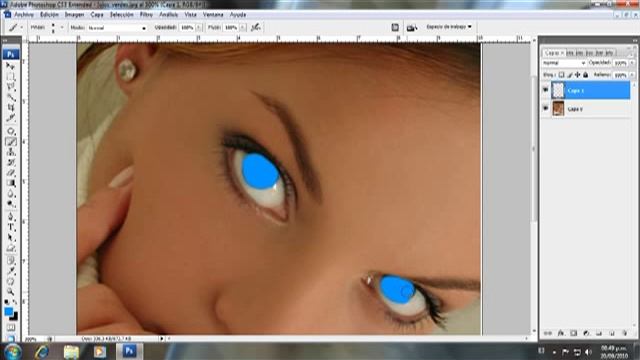This screenshot has height=360, width=640.
Task: Click the delete layer trash icon
Action: 624,333
